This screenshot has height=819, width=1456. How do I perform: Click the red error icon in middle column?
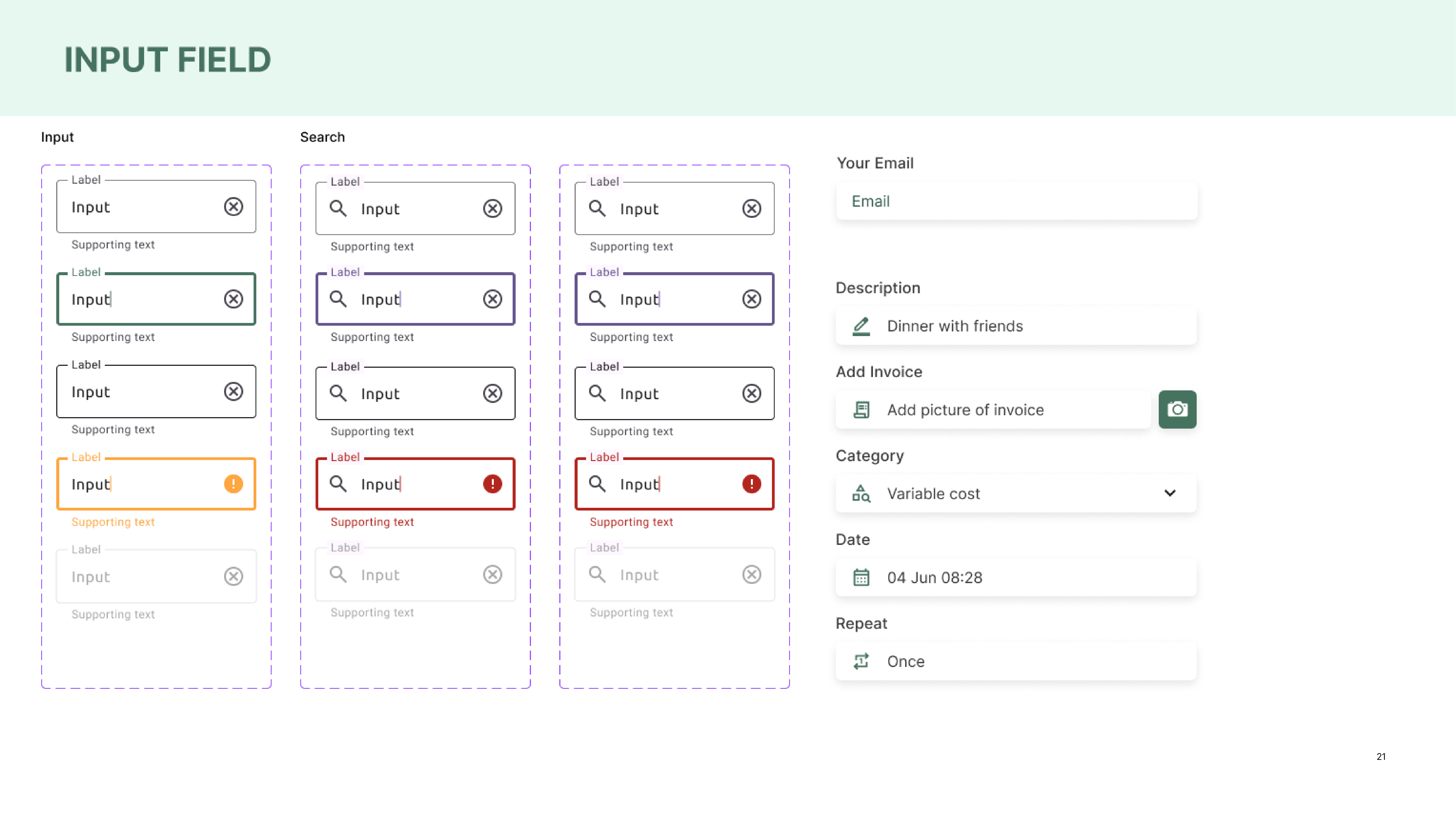493,484
